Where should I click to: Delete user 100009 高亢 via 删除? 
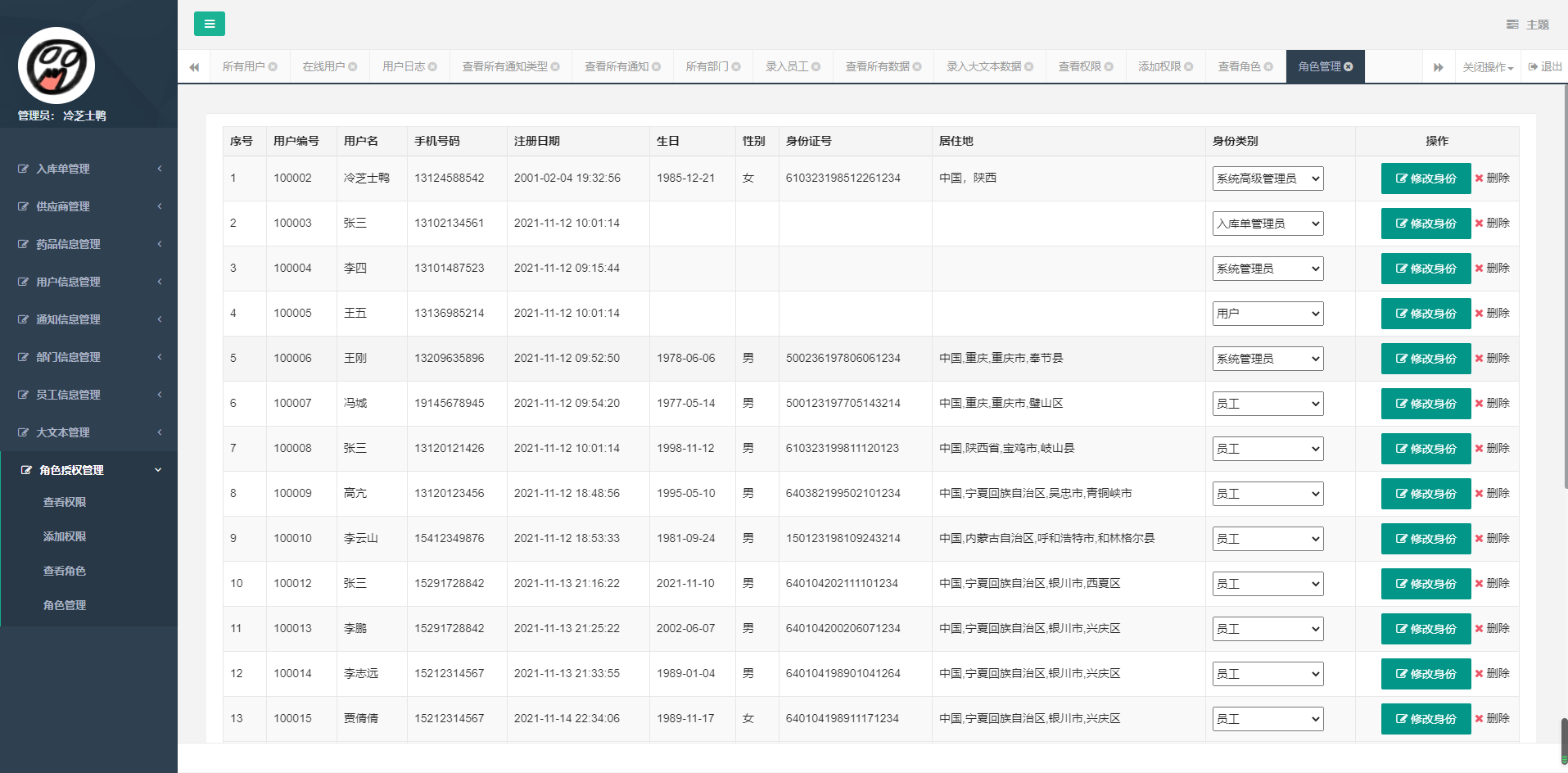[1492, 493]
